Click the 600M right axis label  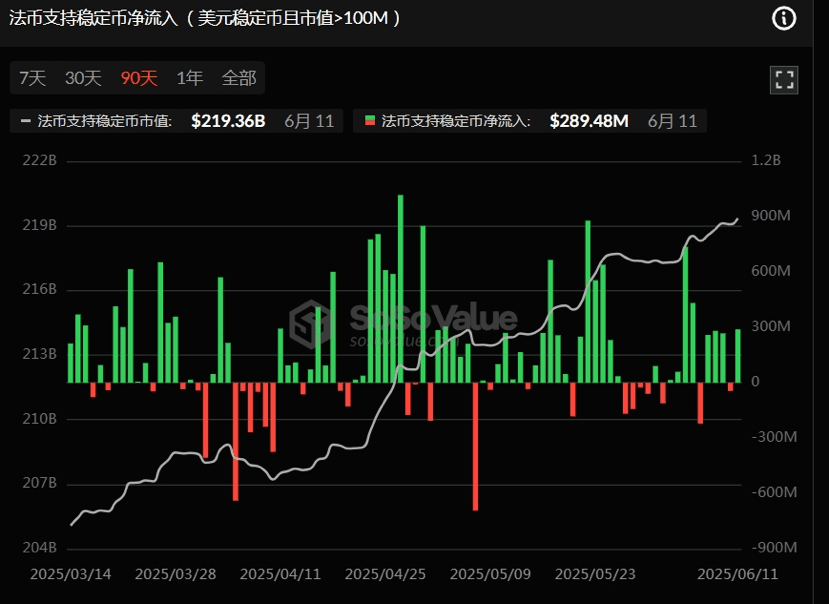(771, 271)
